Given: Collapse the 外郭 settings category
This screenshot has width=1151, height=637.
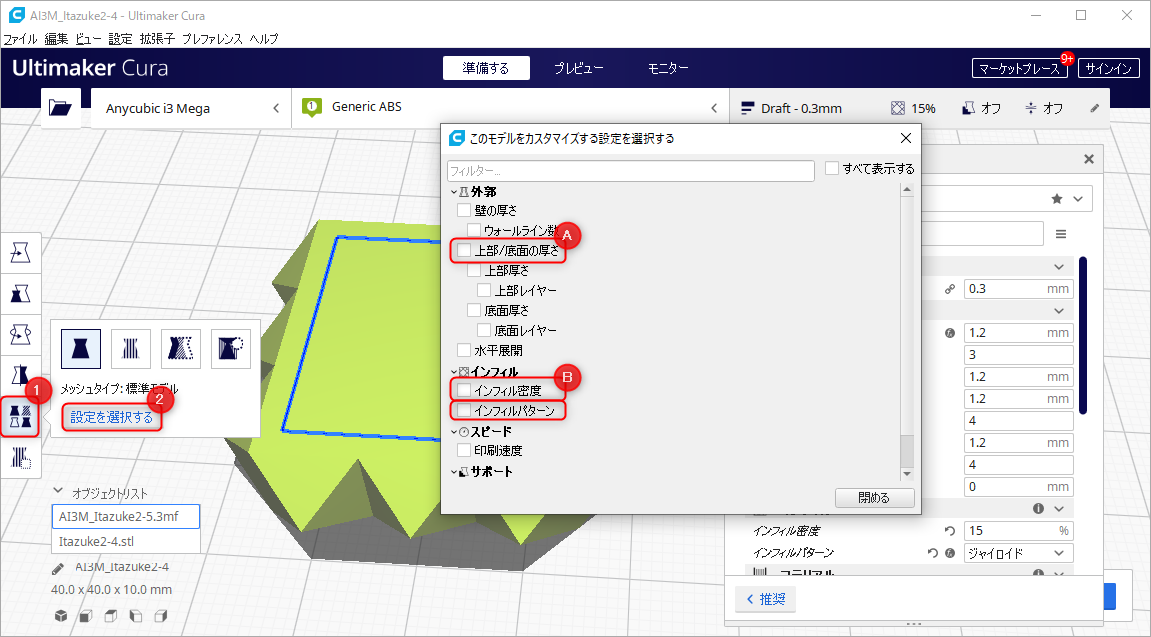Looking at the screenshot, I should coord(454,191).
